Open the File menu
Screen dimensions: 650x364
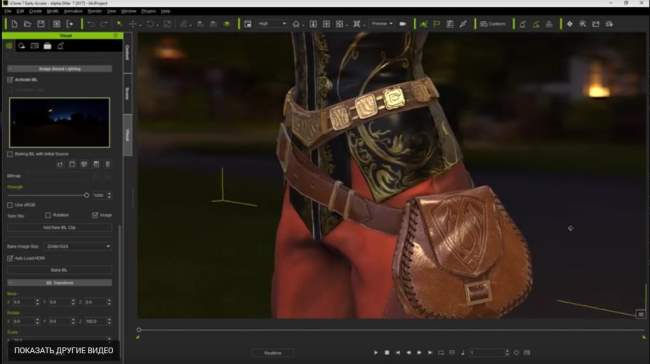pos(8,11)
